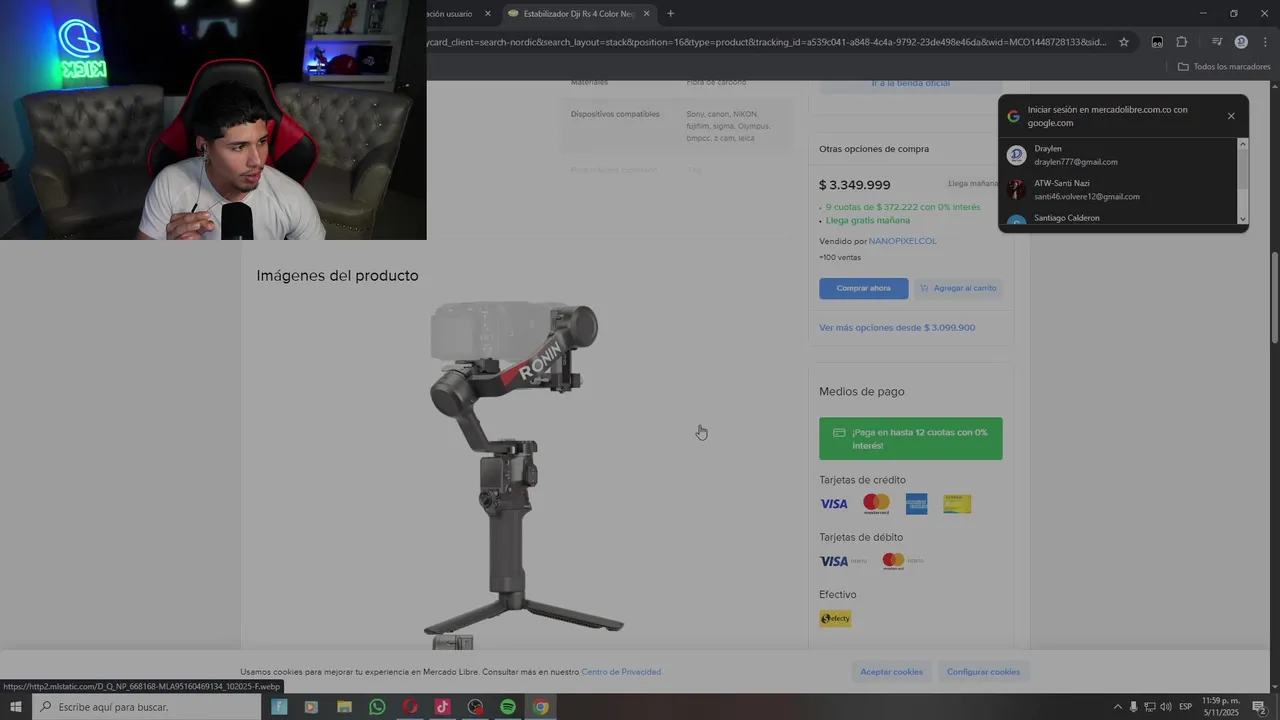Open the media player icon in taskbar
The image size is (1280, 720).
311,707
